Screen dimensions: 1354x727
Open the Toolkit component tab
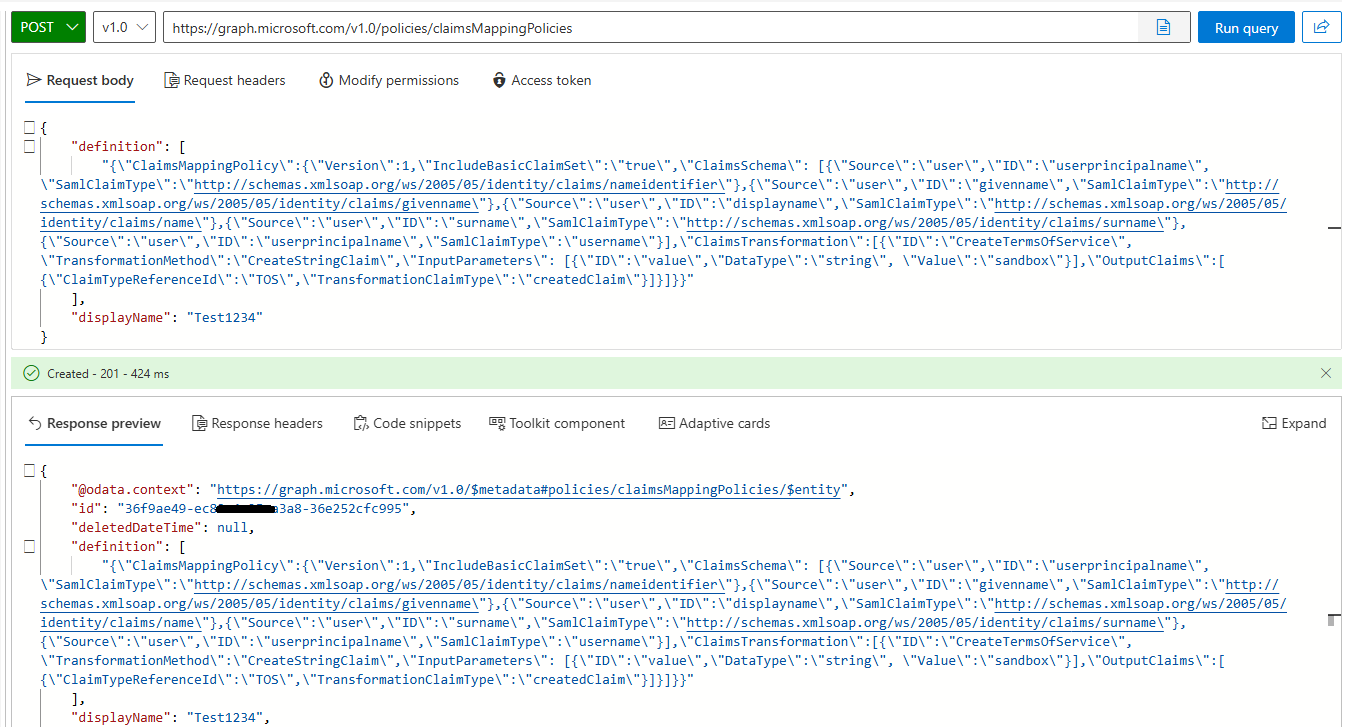click(x=557, y=423)
